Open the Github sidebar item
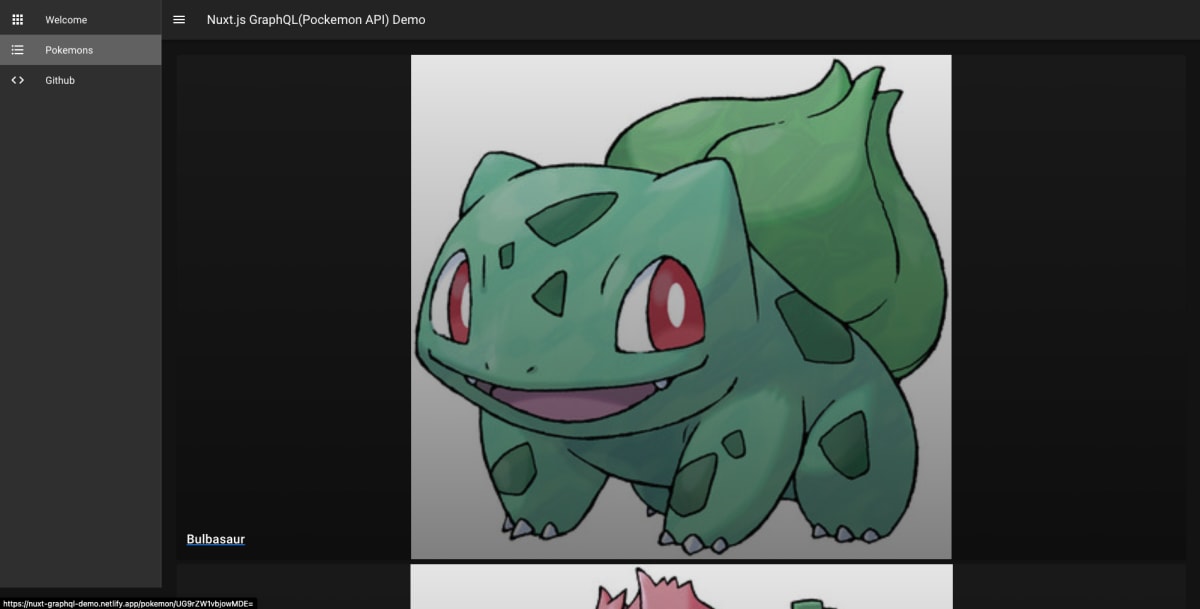Image resolution: width=1200 pixels, height=609 pixels. 80,80
